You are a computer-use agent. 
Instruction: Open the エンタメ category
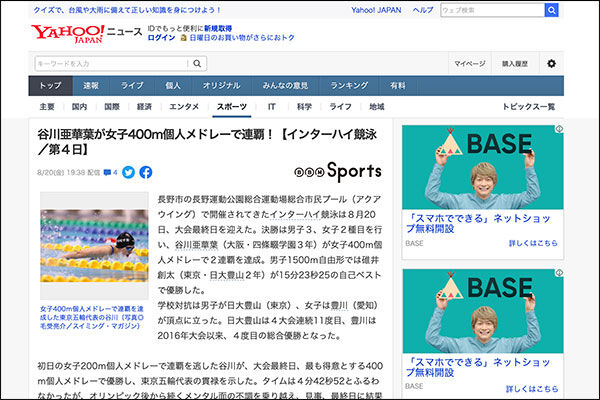tap(184, 107)
